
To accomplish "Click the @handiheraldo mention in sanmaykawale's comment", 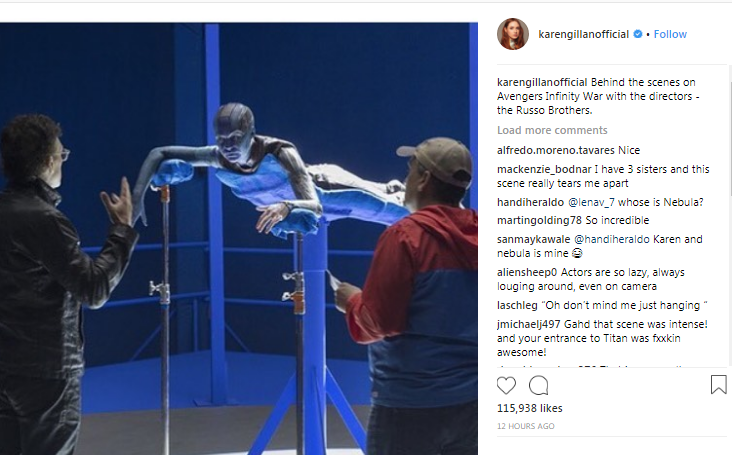I will click(611, 239).
